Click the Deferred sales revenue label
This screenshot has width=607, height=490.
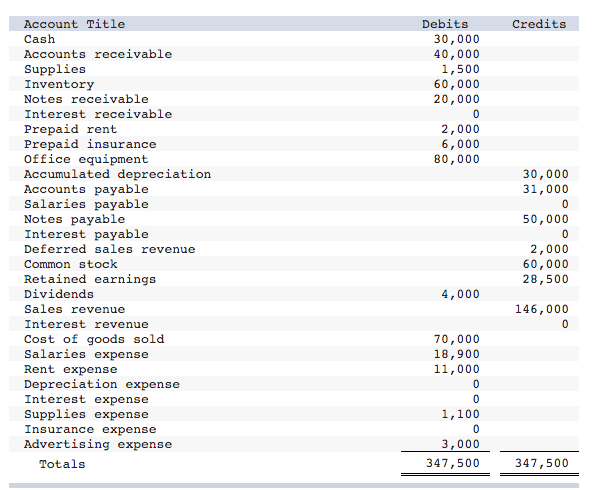point(110,249)
